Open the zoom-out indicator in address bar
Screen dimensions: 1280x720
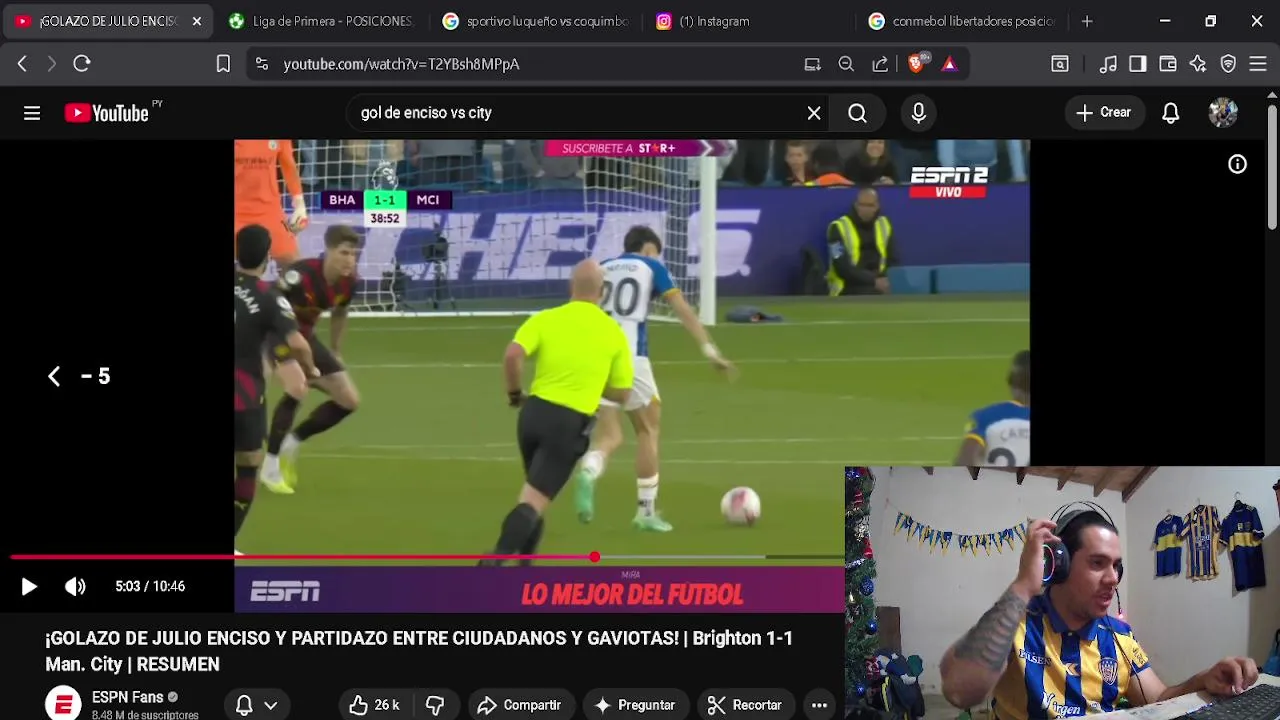click(846, 64)
